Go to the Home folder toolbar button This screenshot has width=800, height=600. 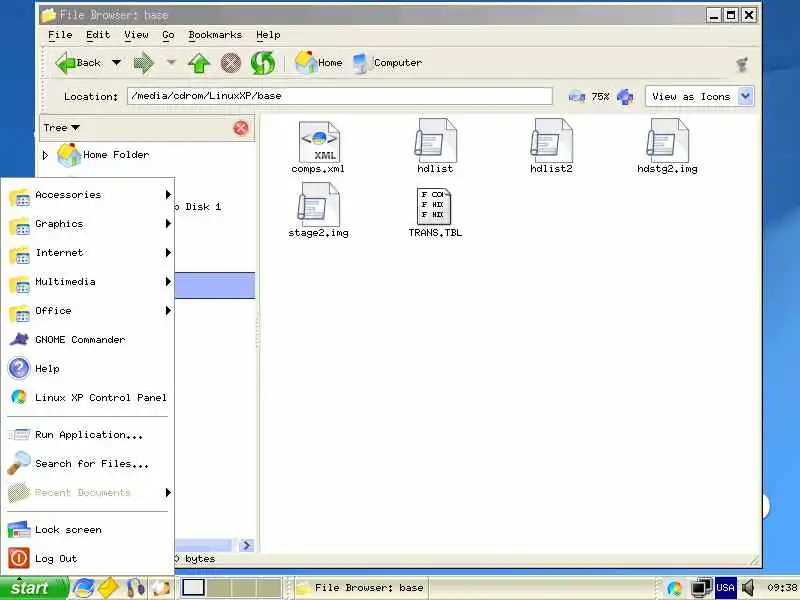[x=319, y=63]
